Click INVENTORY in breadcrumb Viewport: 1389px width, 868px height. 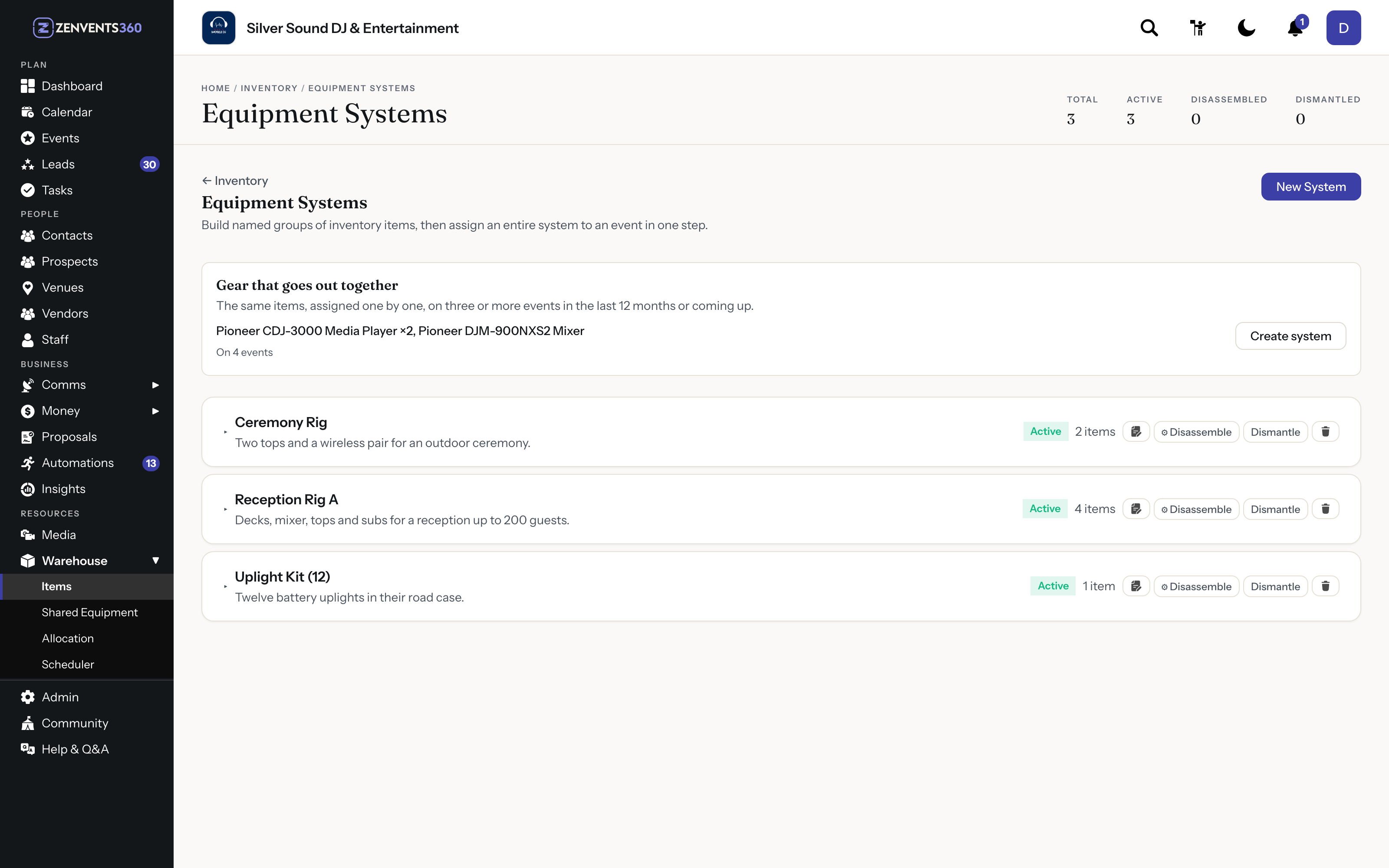(x=269, y=89)
